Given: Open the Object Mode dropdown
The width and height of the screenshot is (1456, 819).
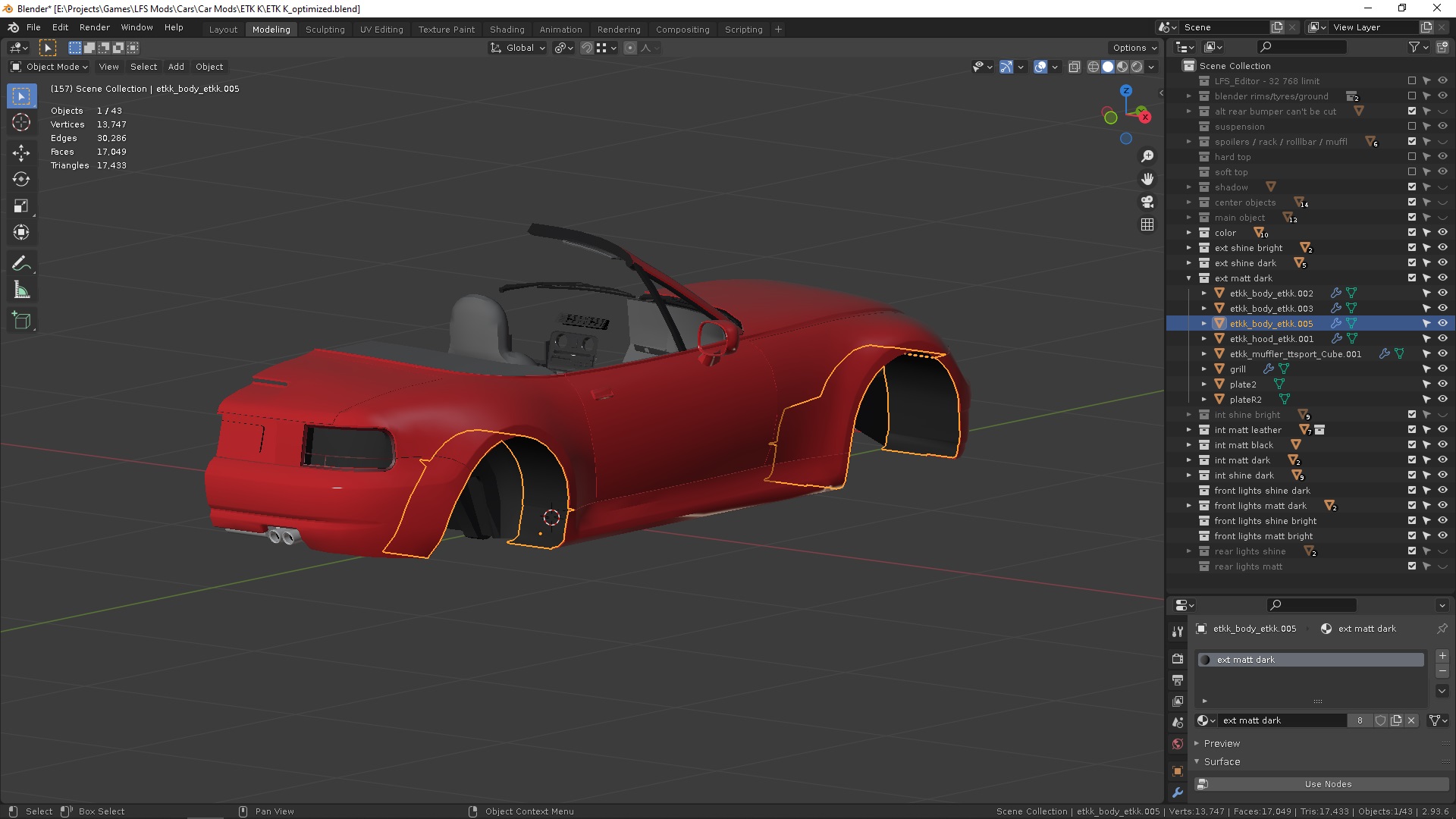Looking at the screenshot, I should [50, 67].
